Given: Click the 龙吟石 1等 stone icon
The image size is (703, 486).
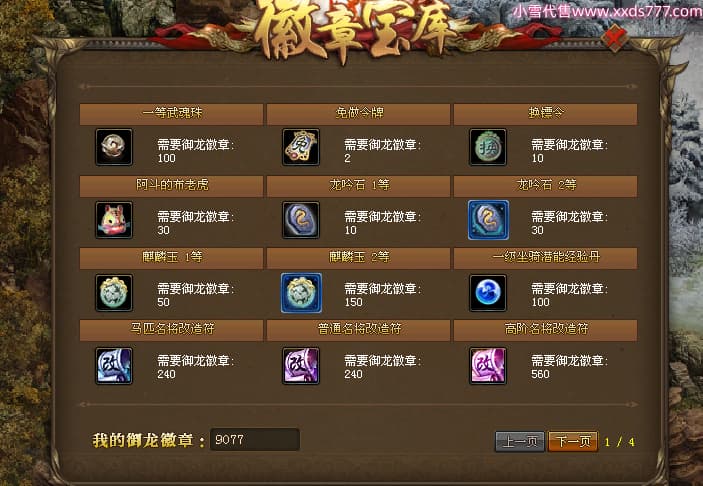Looking at the screenshot, I should click(301, 220).
